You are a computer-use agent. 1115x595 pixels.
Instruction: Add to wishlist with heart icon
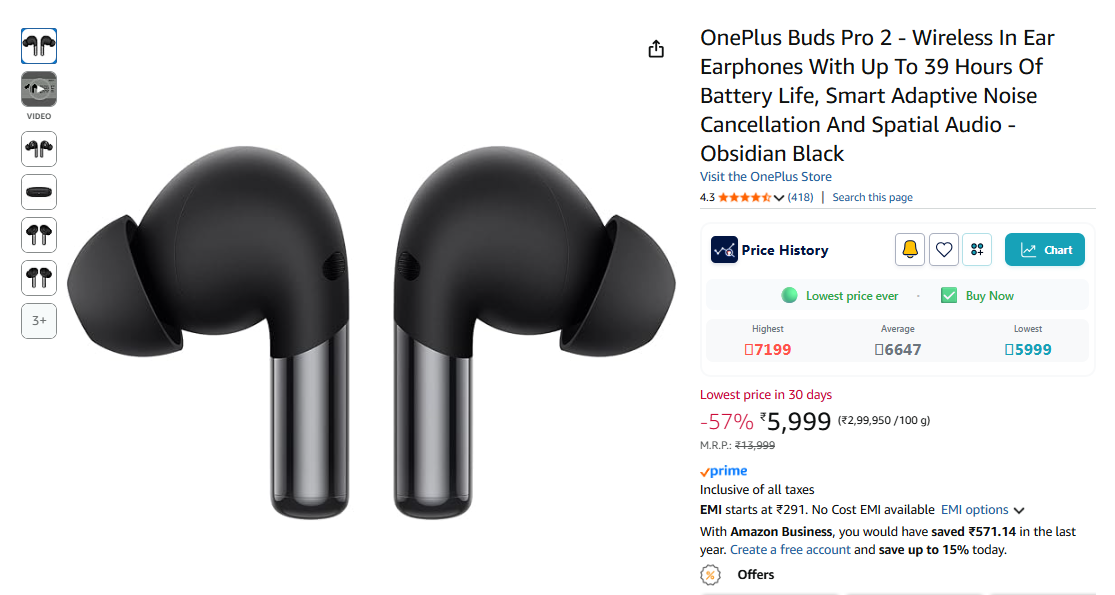944,250
